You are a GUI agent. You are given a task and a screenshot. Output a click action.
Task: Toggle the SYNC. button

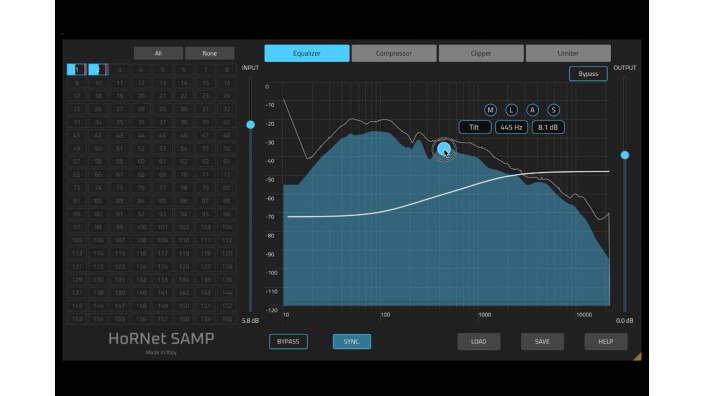352,342
